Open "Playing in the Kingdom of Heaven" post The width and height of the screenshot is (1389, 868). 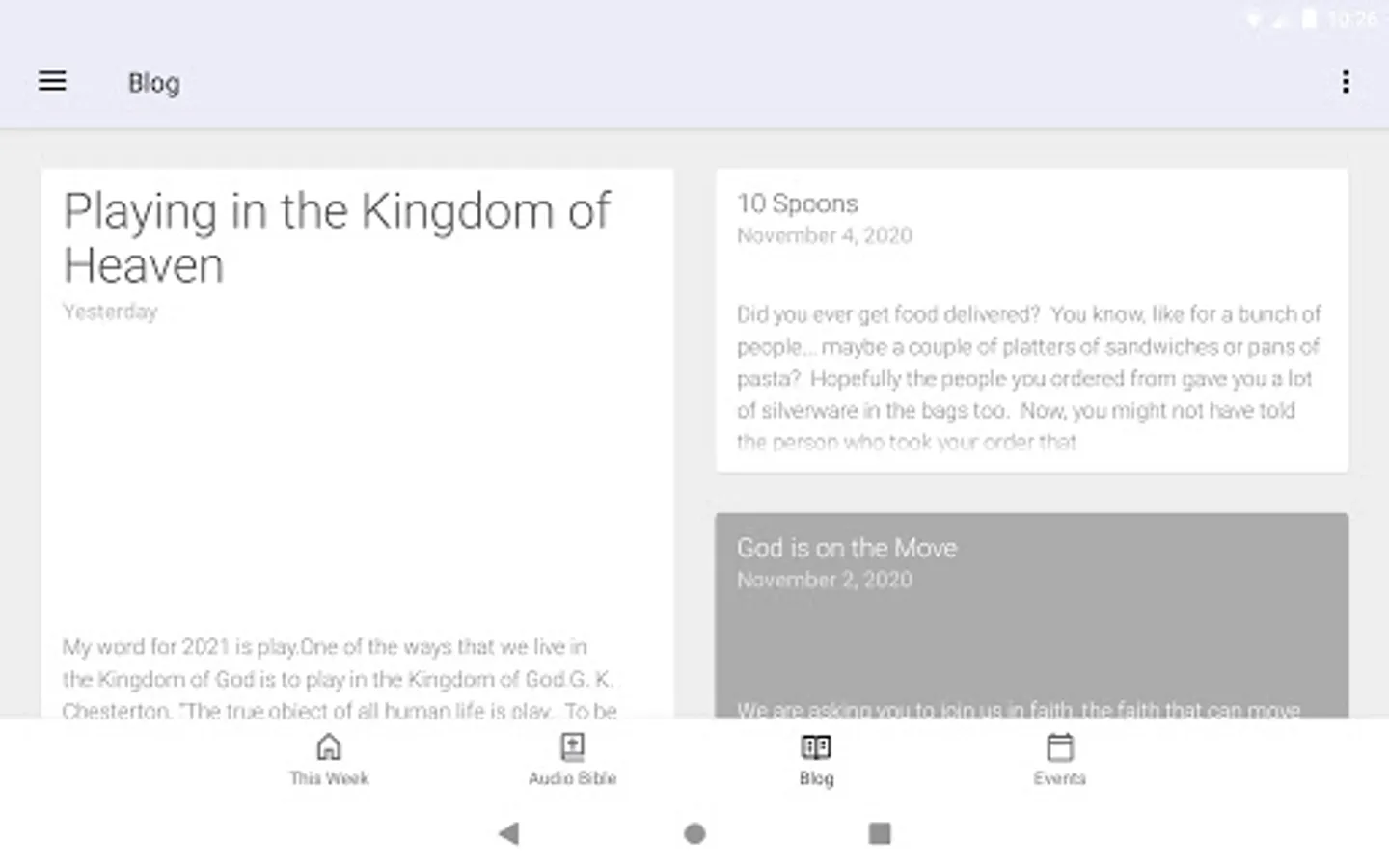pyautogui.click(x=337, y=237)
